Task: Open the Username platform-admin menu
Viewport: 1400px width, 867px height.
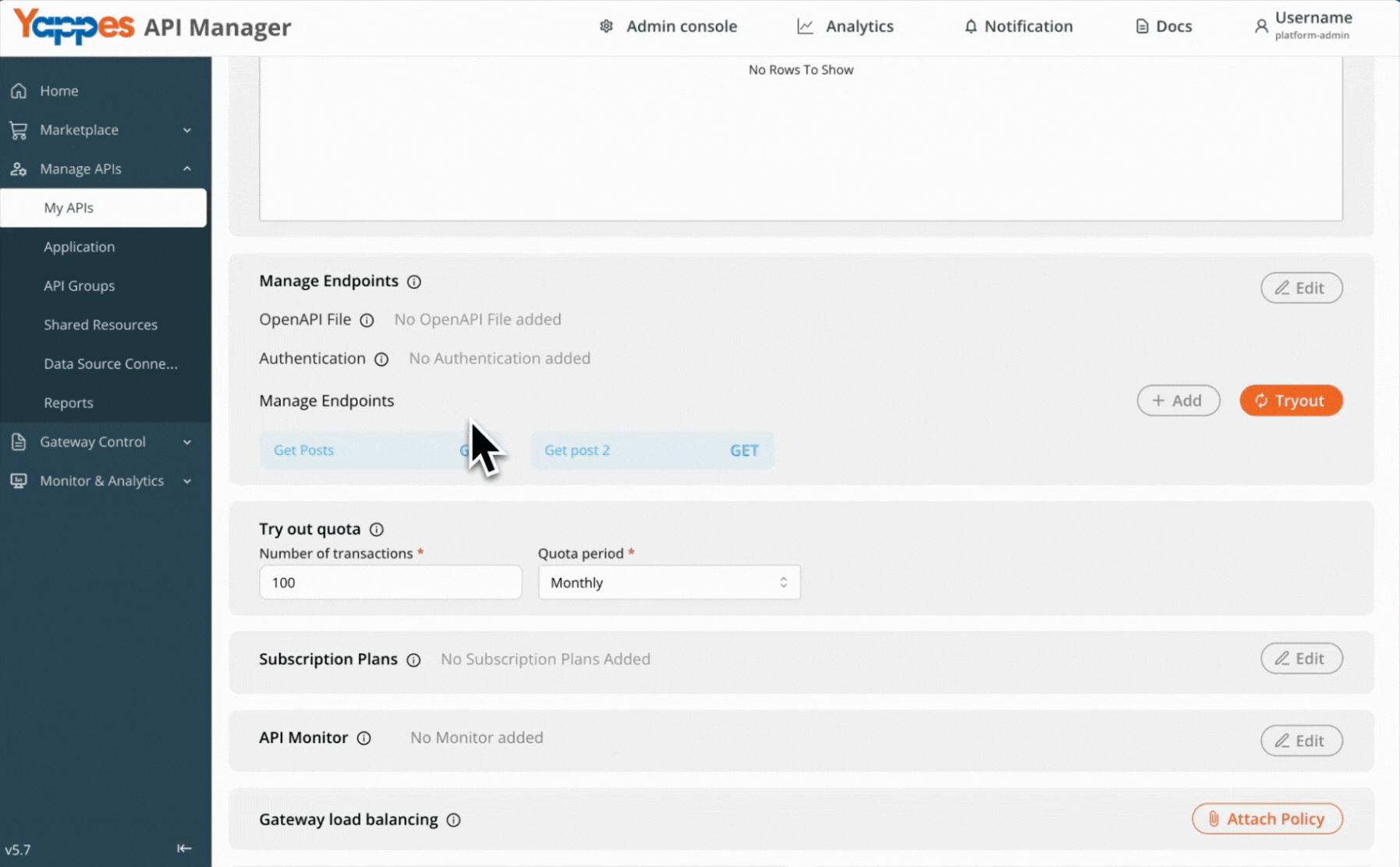Action: [1303, 26]
